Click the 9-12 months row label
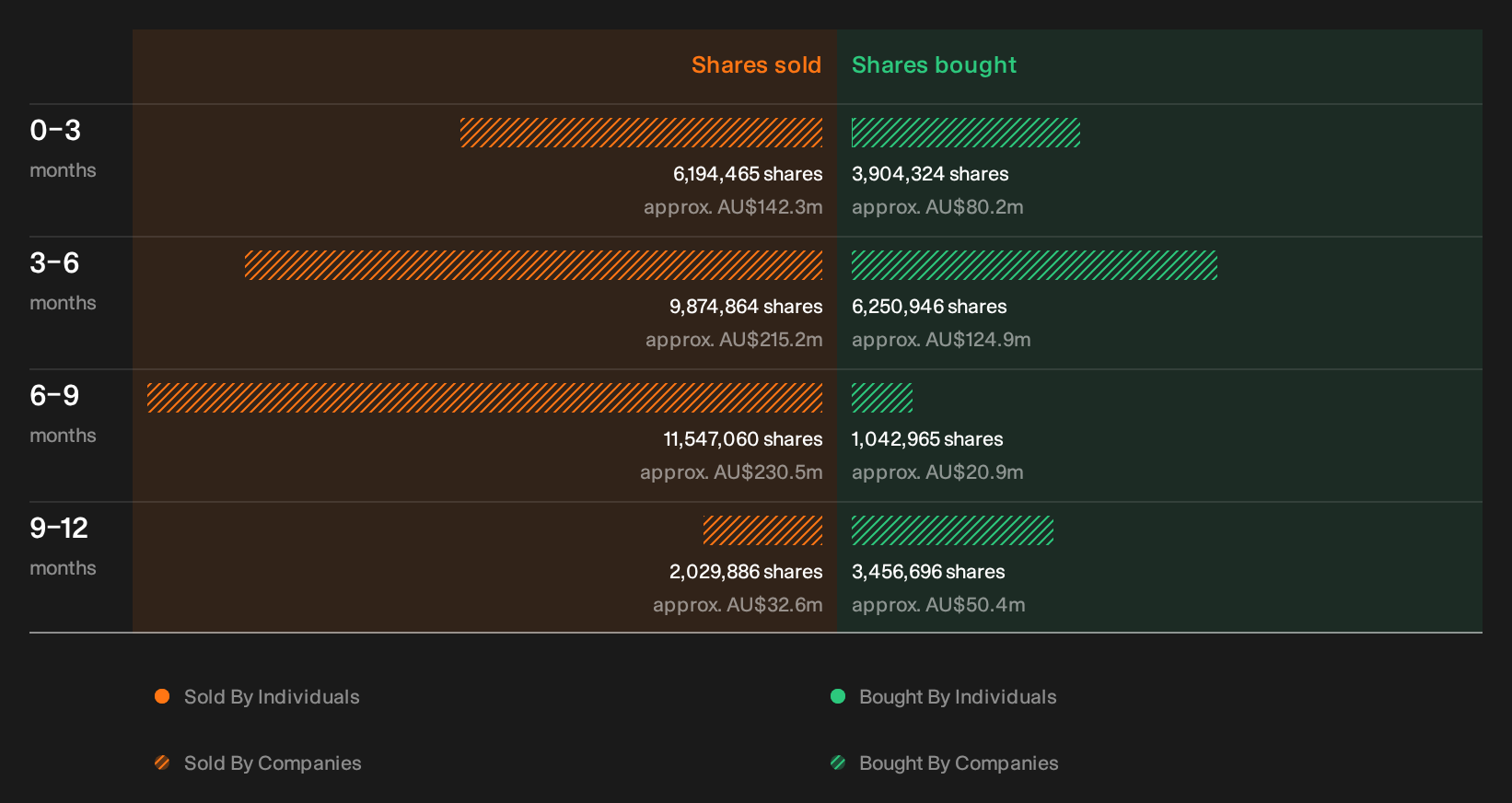 (x=63, y=546)
